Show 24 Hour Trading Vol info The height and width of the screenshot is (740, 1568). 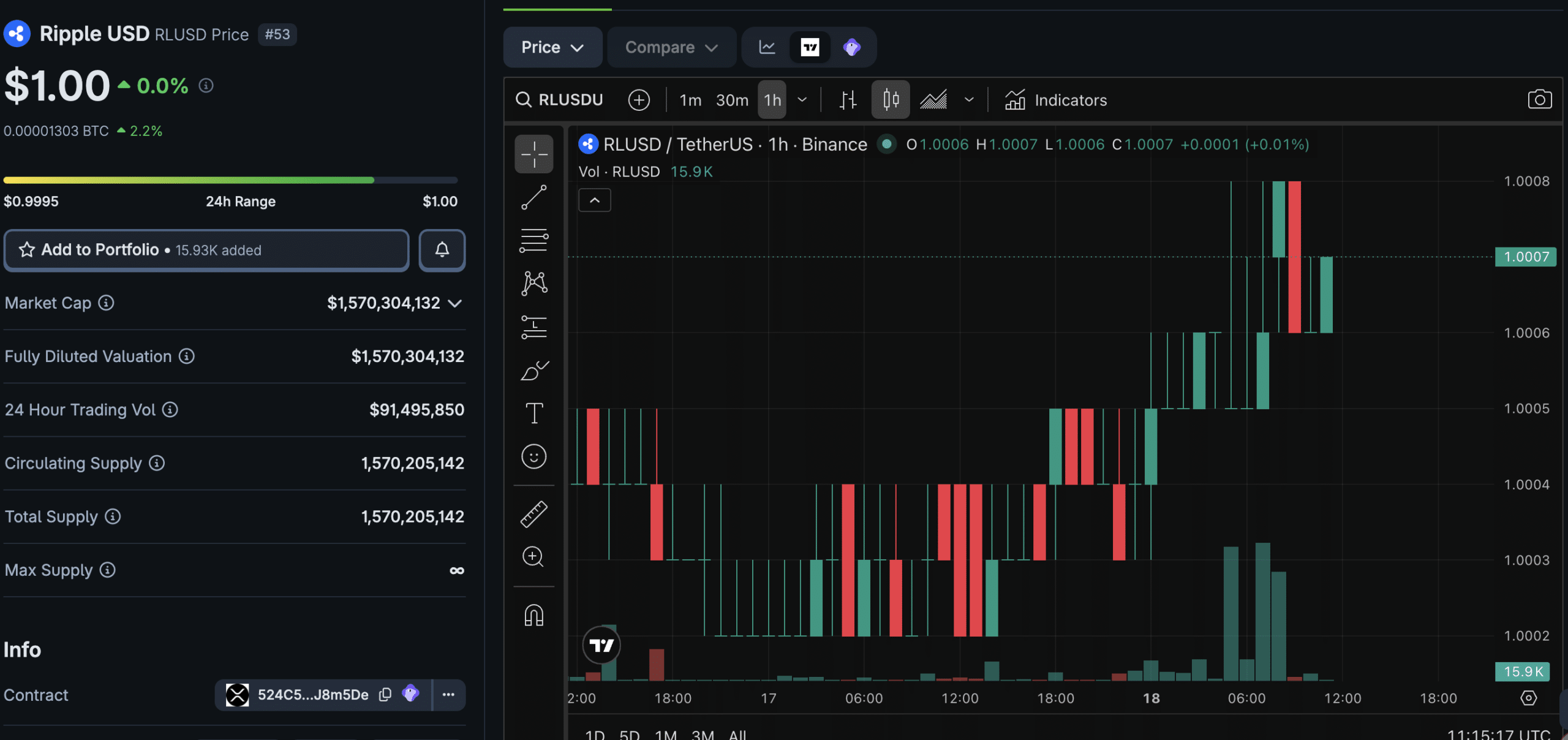(170, 409)
